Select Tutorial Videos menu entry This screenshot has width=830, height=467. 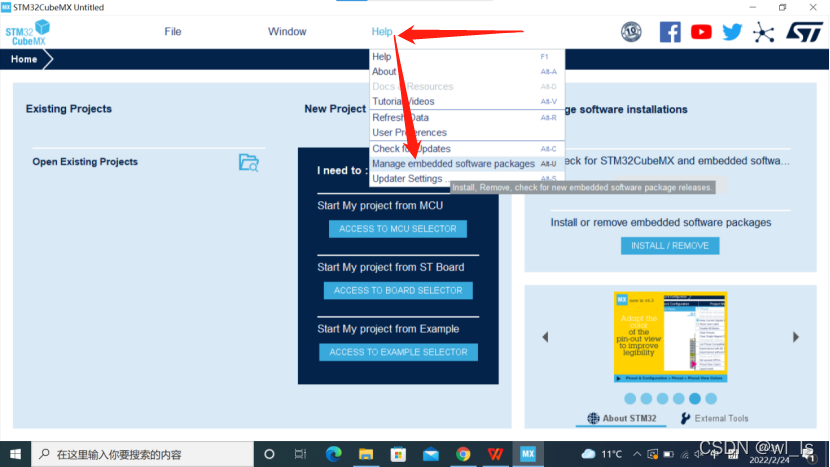467,101
